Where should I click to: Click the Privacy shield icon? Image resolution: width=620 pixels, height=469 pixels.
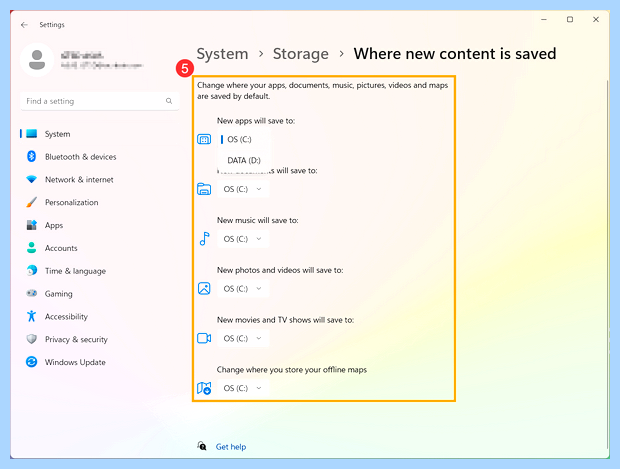pos(32,339)
